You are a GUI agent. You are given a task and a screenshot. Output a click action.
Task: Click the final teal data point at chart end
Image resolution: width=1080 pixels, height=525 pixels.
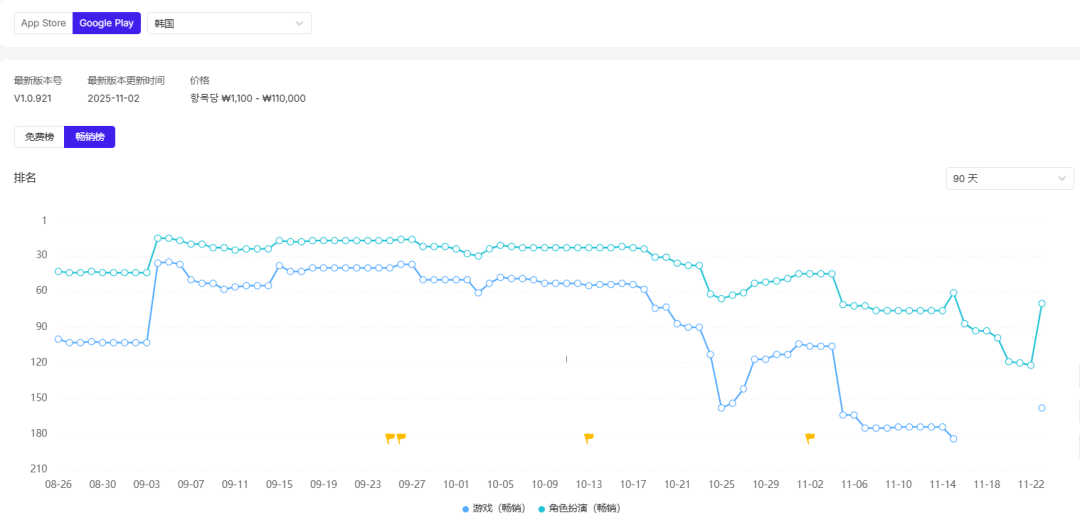[1042, 303]
